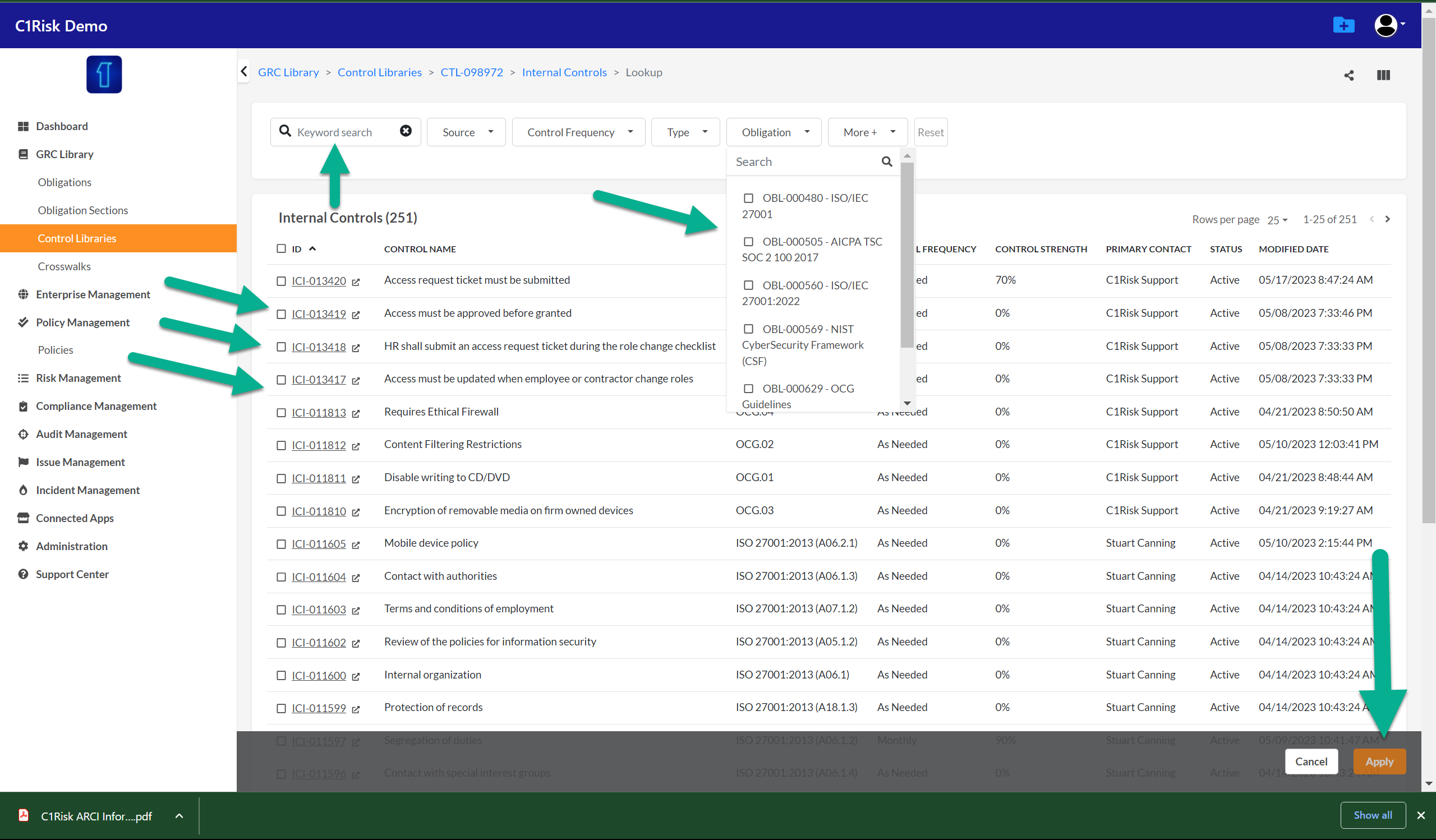Viewport: 1436px width, 840px height.
Task: Click the Obligation dropdown list scrollbar
Action: click(906, 256)
